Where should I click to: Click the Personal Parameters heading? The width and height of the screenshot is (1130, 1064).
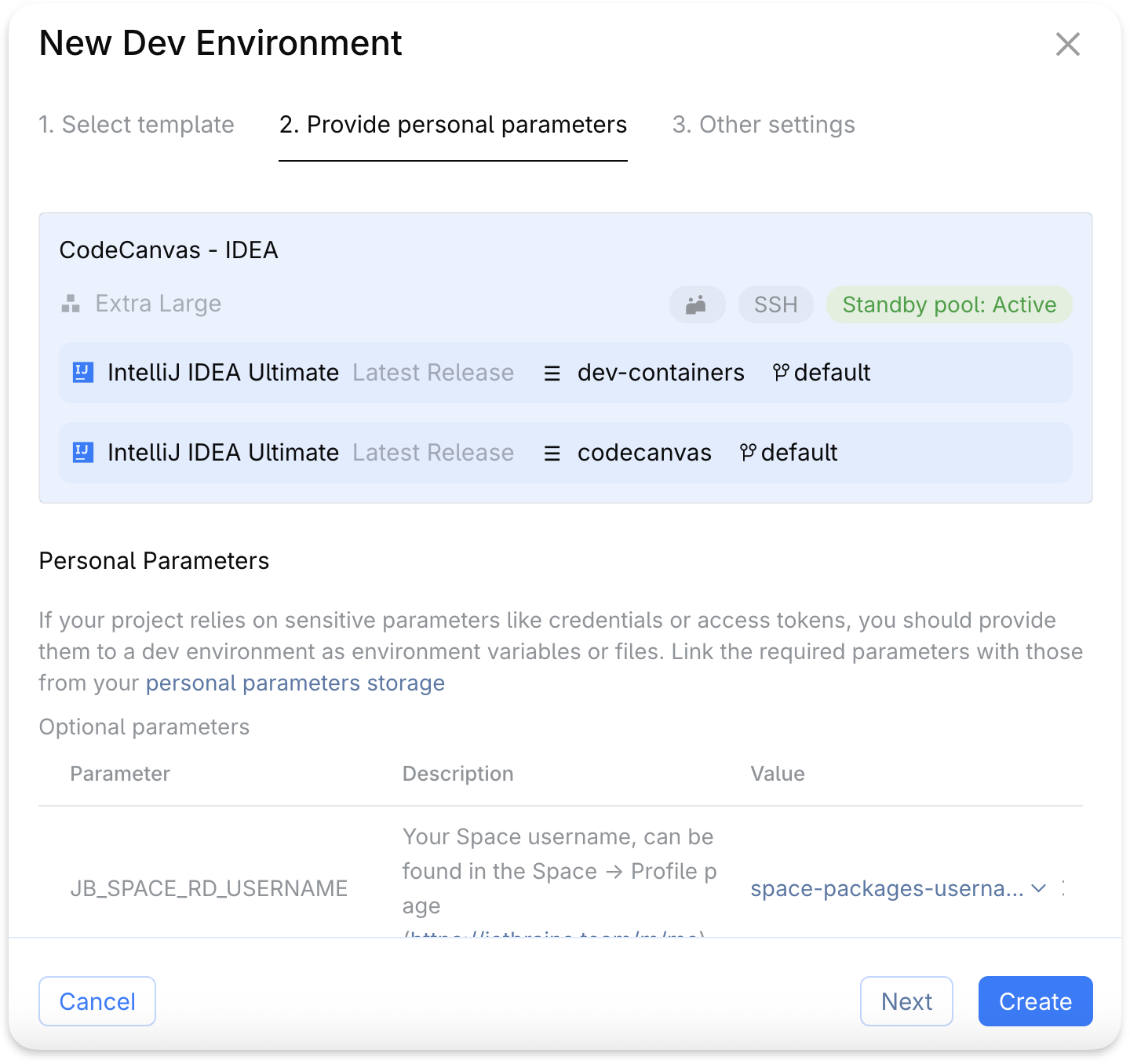tap(154, 561)
